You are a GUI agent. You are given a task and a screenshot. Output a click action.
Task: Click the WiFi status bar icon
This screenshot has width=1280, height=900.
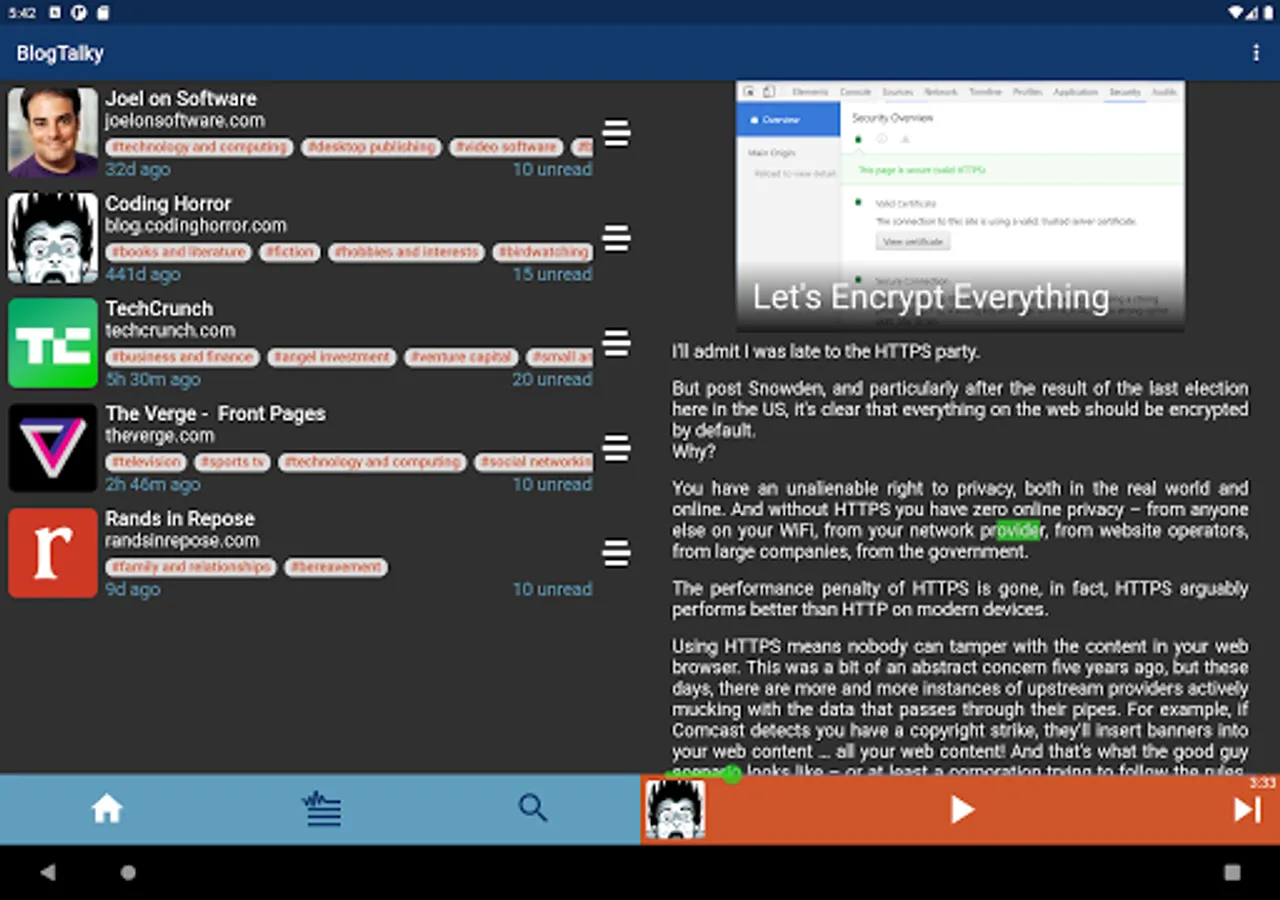pyautogui.click(x=1238, y=13)
